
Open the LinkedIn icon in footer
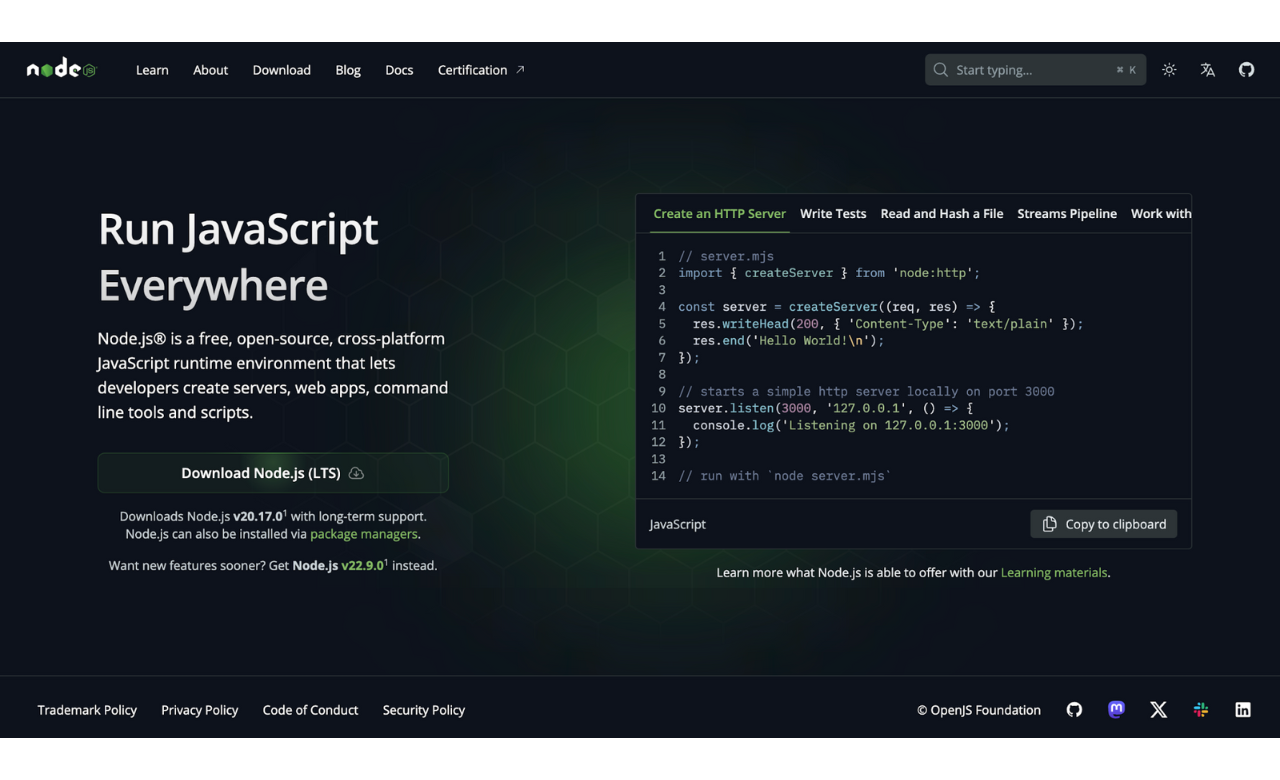[x=1243, y=710]
